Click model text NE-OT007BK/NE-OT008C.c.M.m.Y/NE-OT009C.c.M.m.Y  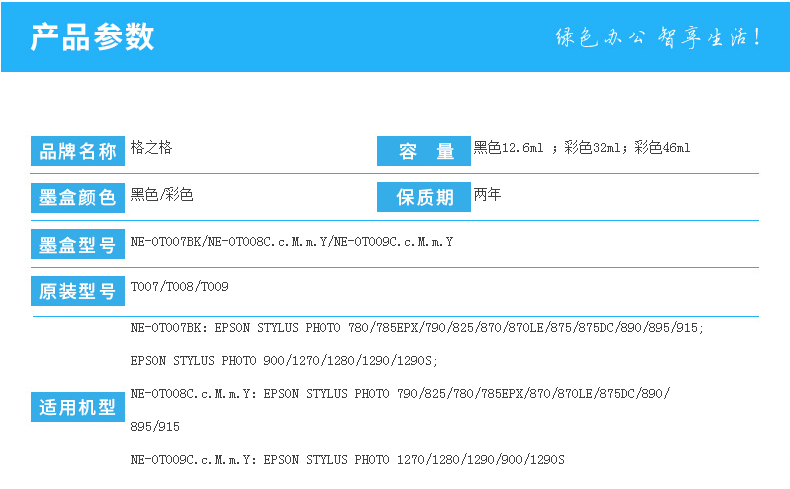point(292,242)
